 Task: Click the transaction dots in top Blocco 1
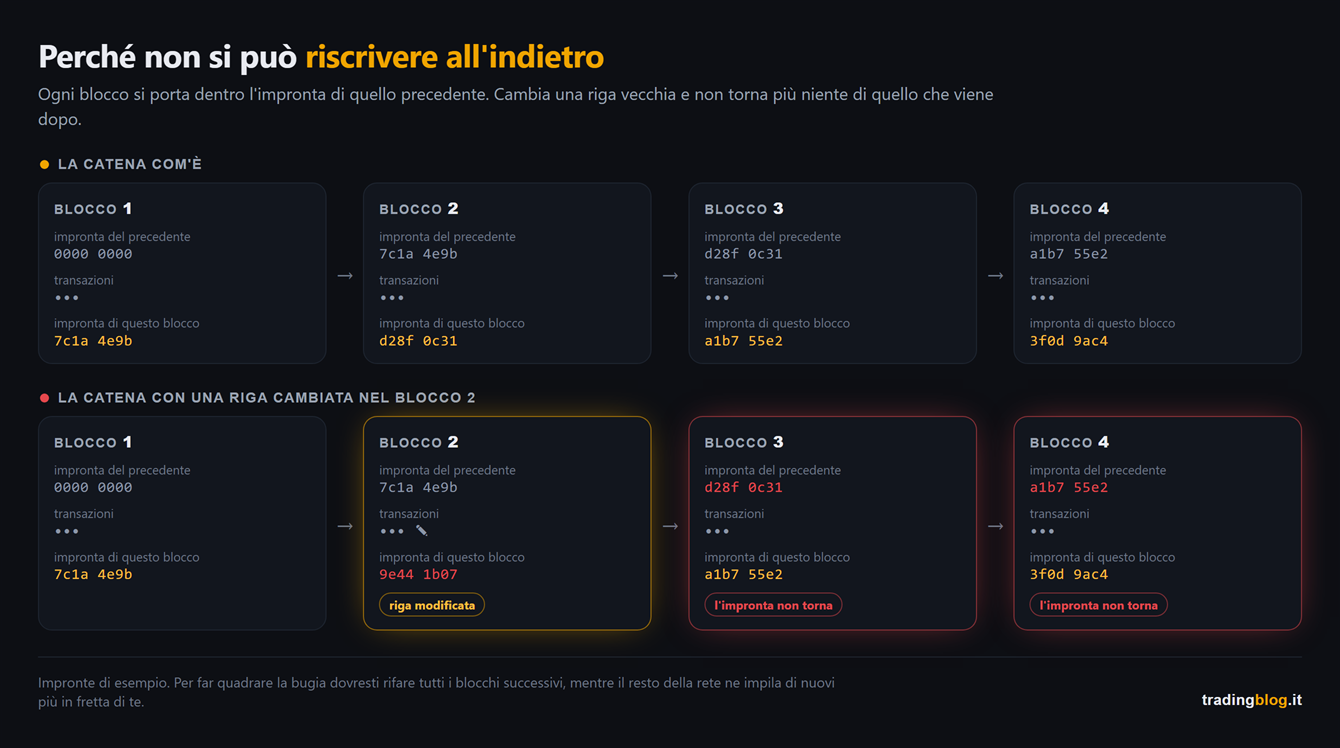pyautogui.click(x=66, y=298)
